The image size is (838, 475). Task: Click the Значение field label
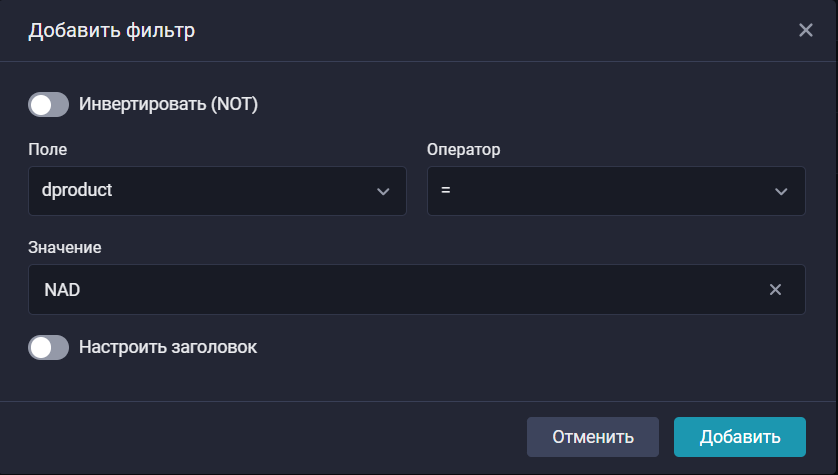(65, 246)
